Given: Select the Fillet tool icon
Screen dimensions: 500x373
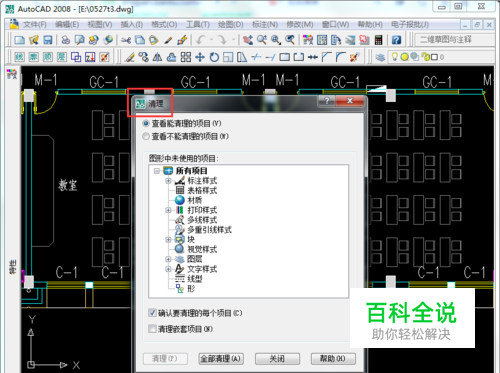Looking at the screenshot, I should pos(341,57).
